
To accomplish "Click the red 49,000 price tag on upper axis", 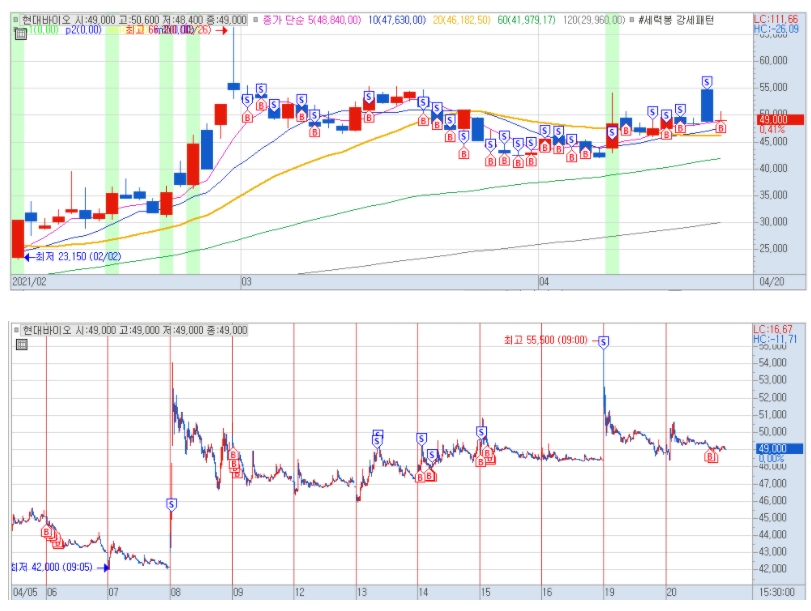I will 774,119.
